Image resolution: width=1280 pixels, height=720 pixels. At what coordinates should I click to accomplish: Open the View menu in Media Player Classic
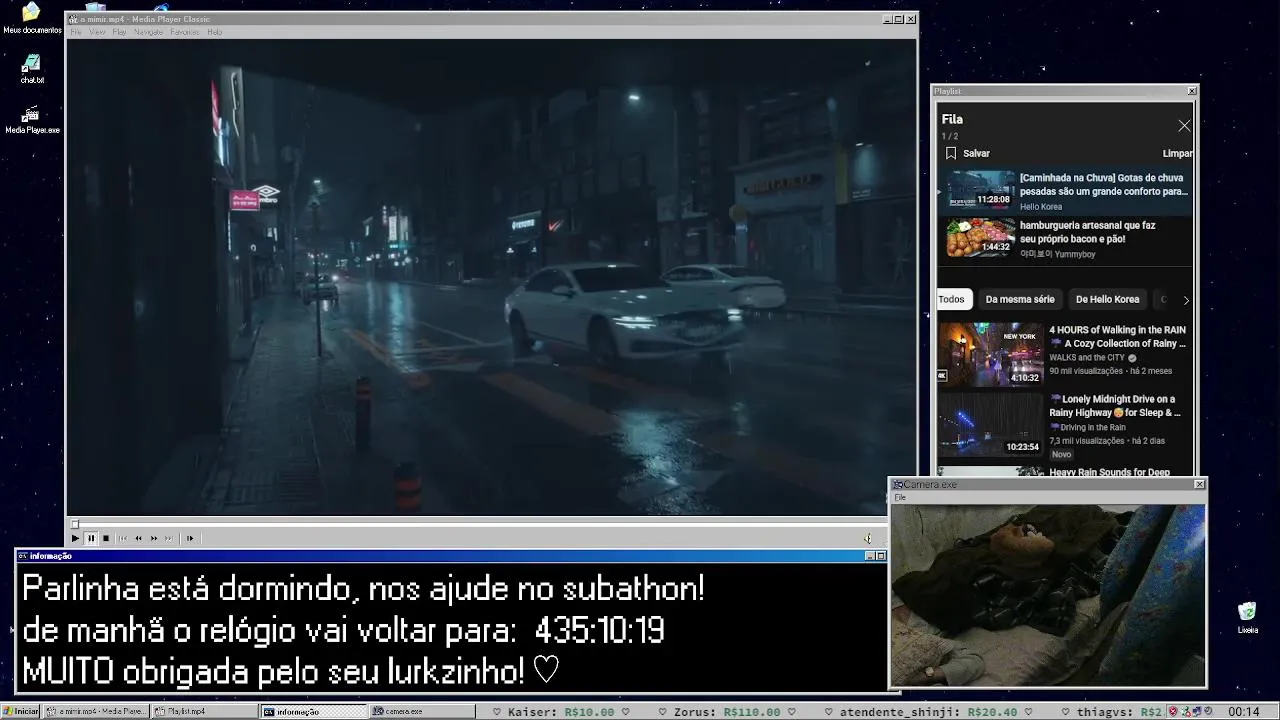[97, 32]
